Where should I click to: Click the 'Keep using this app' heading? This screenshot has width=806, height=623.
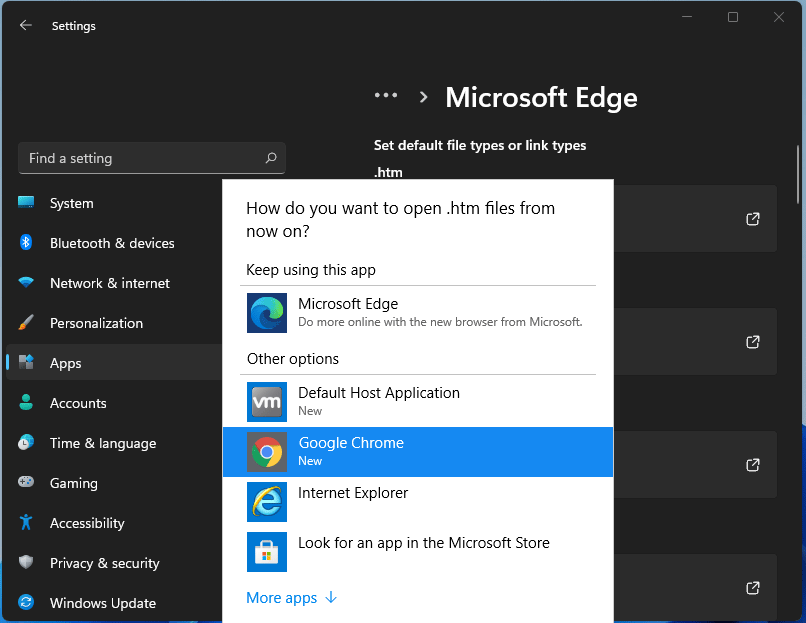pyautogui.click(x=310, y=270)
